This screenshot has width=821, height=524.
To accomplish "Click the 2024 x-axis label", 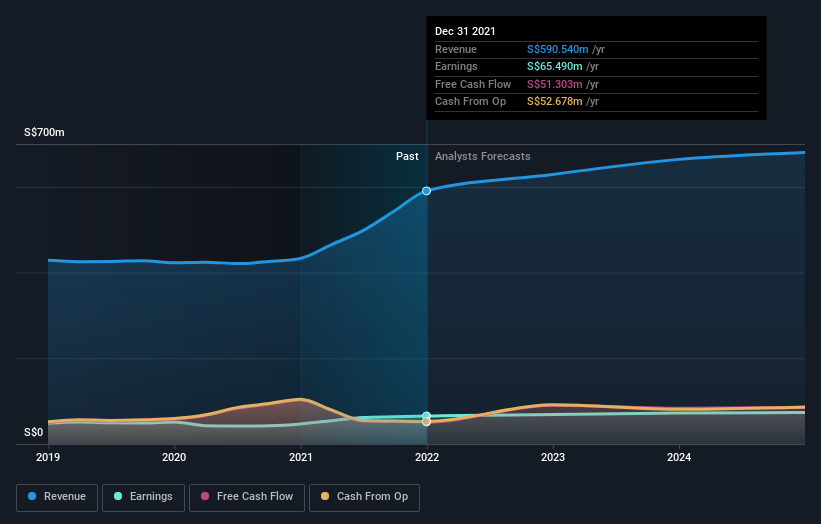I will click(679, 458).
